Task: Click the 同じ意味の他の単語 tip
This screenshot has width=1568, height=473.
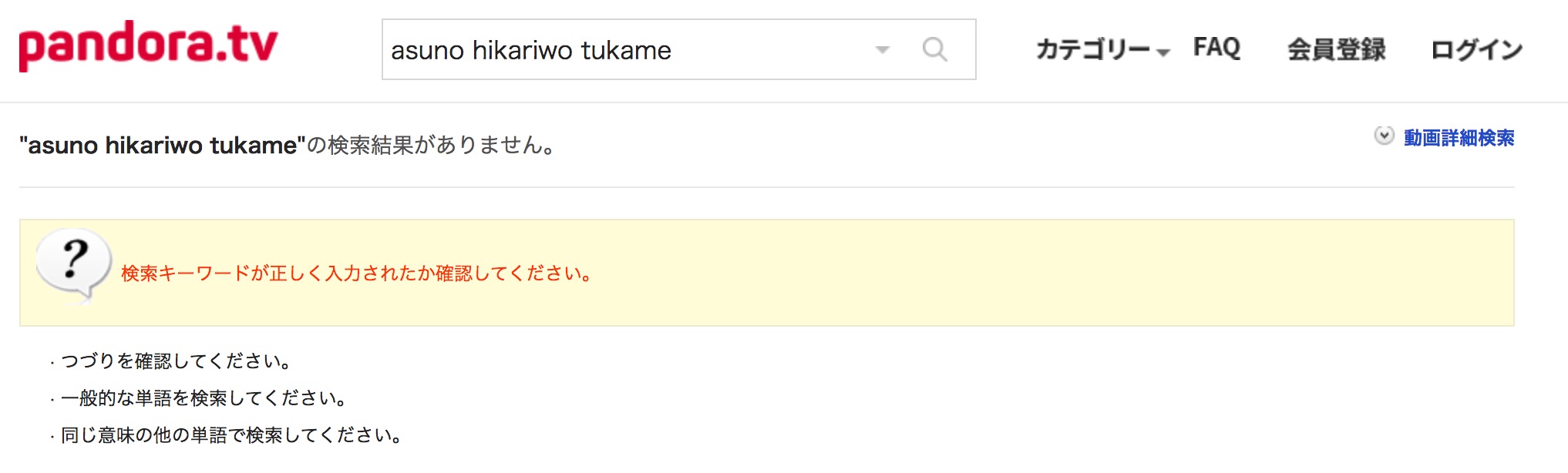Action: tap(231, 434)
